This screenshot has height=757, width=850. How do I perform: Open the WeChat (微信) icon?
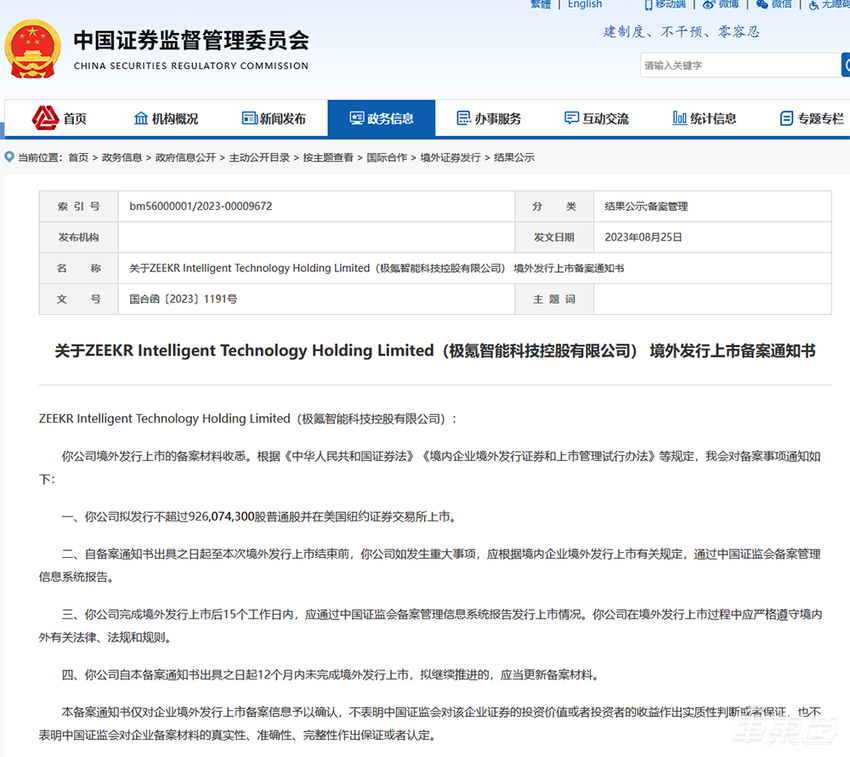(762, 6)
